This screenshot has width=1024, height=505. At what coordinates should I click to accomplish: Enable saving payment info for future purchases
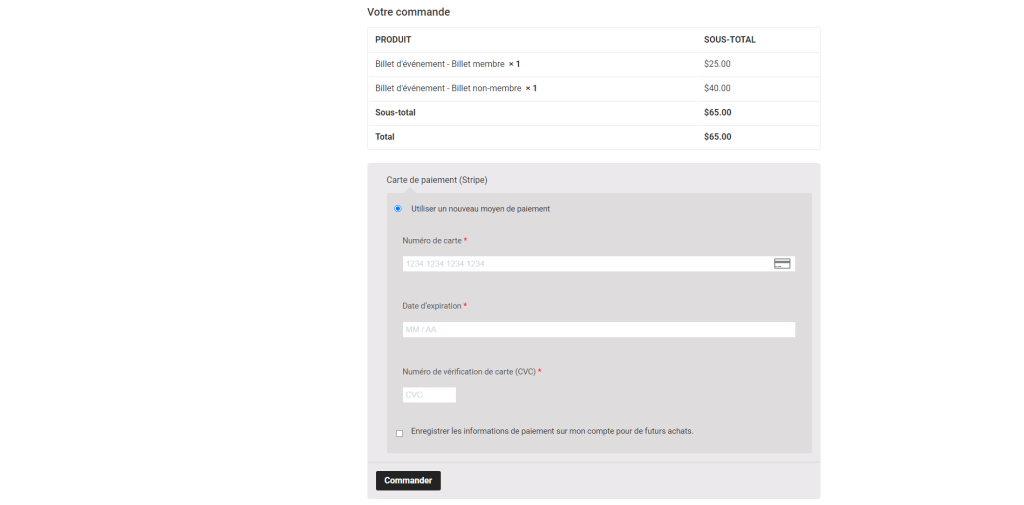[400, 433]
